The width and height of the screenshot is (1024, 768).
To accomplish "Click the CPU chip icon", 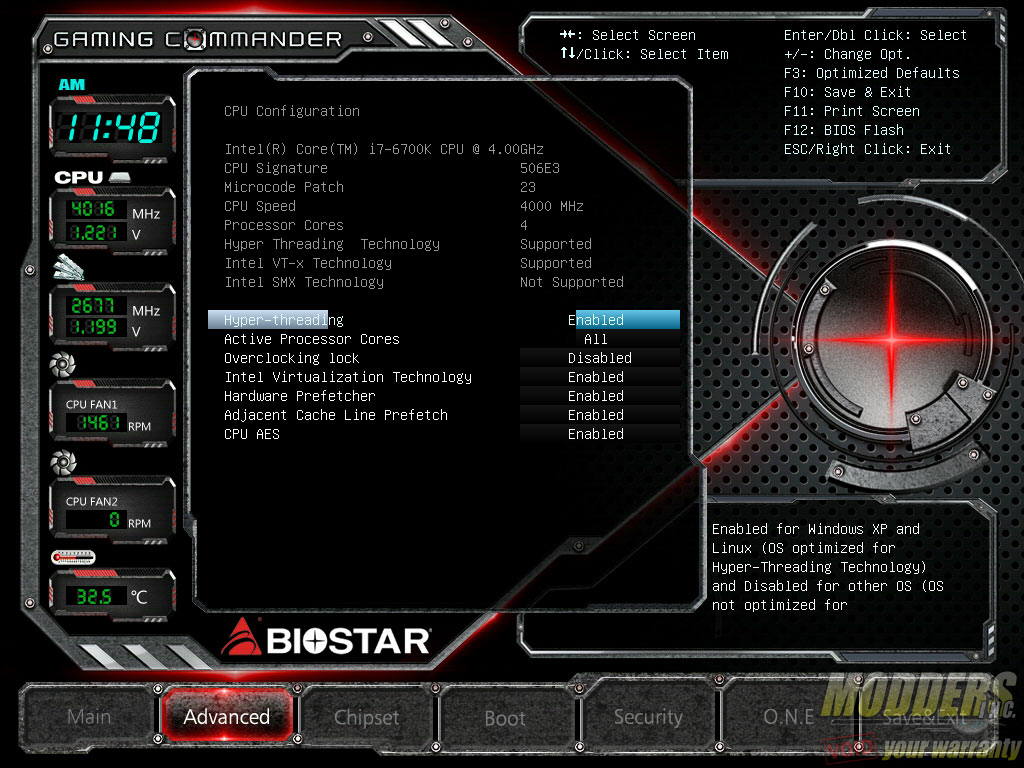I will coord(120,177).
